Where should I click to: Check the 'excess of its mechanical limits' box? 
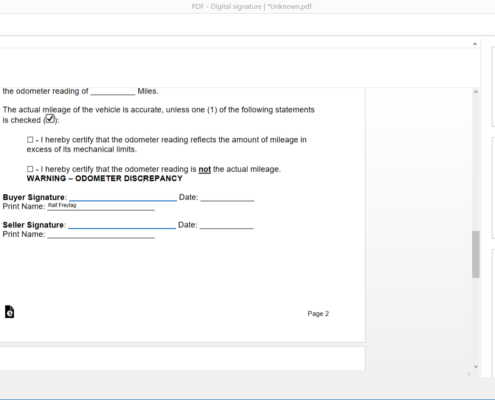(30, 140)
